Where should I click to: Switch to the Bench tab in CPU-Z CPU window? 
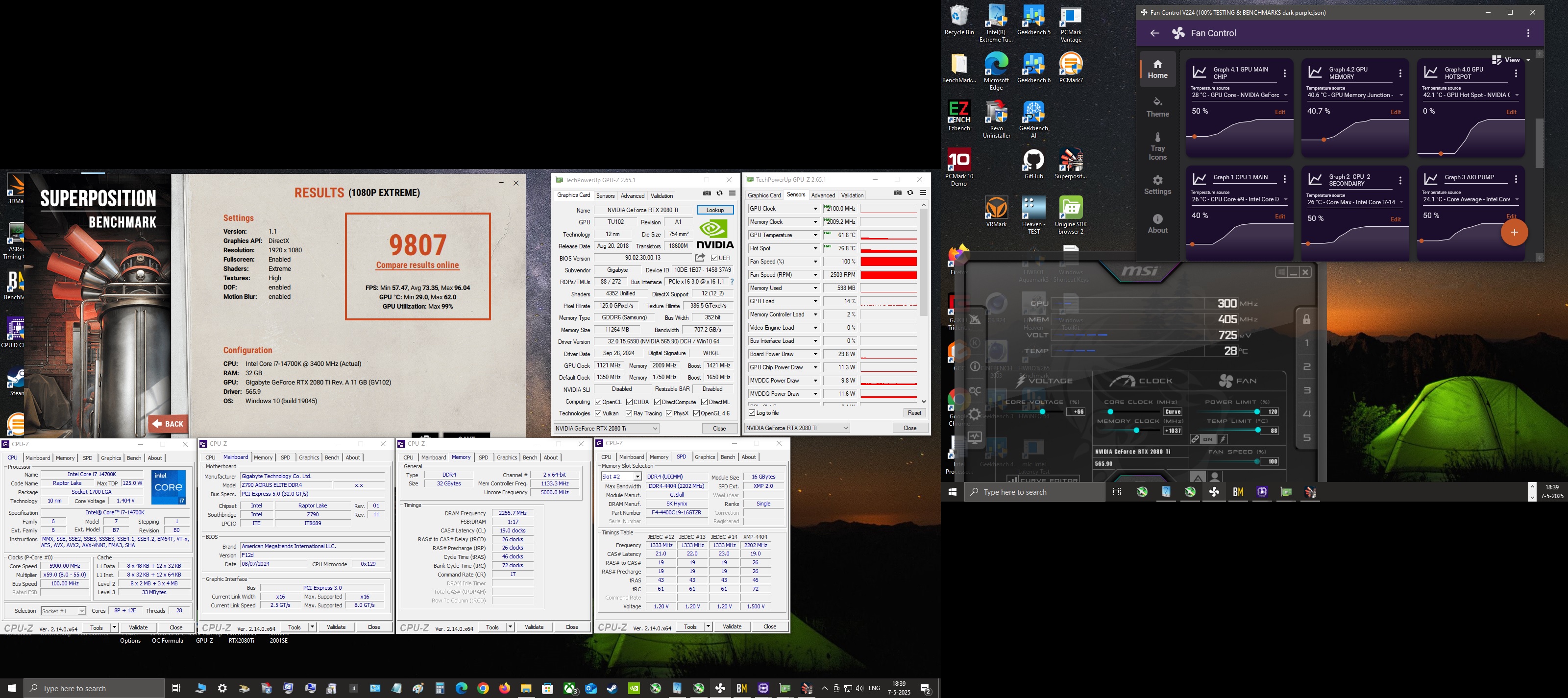tap(134, 457)
